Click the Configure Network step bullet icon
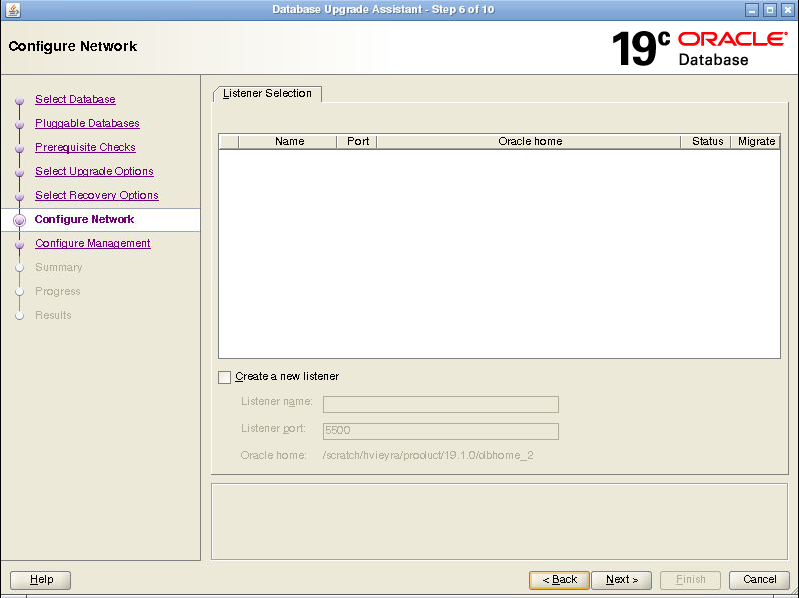The width and height of the screenshot is (799, 598). [19, 220]
